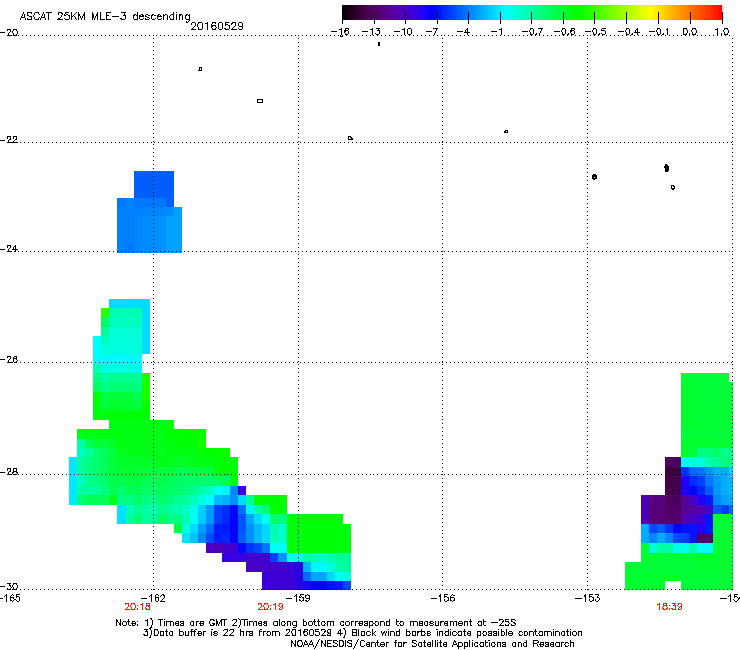Click the -4 colorbar tick label
This screenshot has height=650, width=740.
(463, 32)
